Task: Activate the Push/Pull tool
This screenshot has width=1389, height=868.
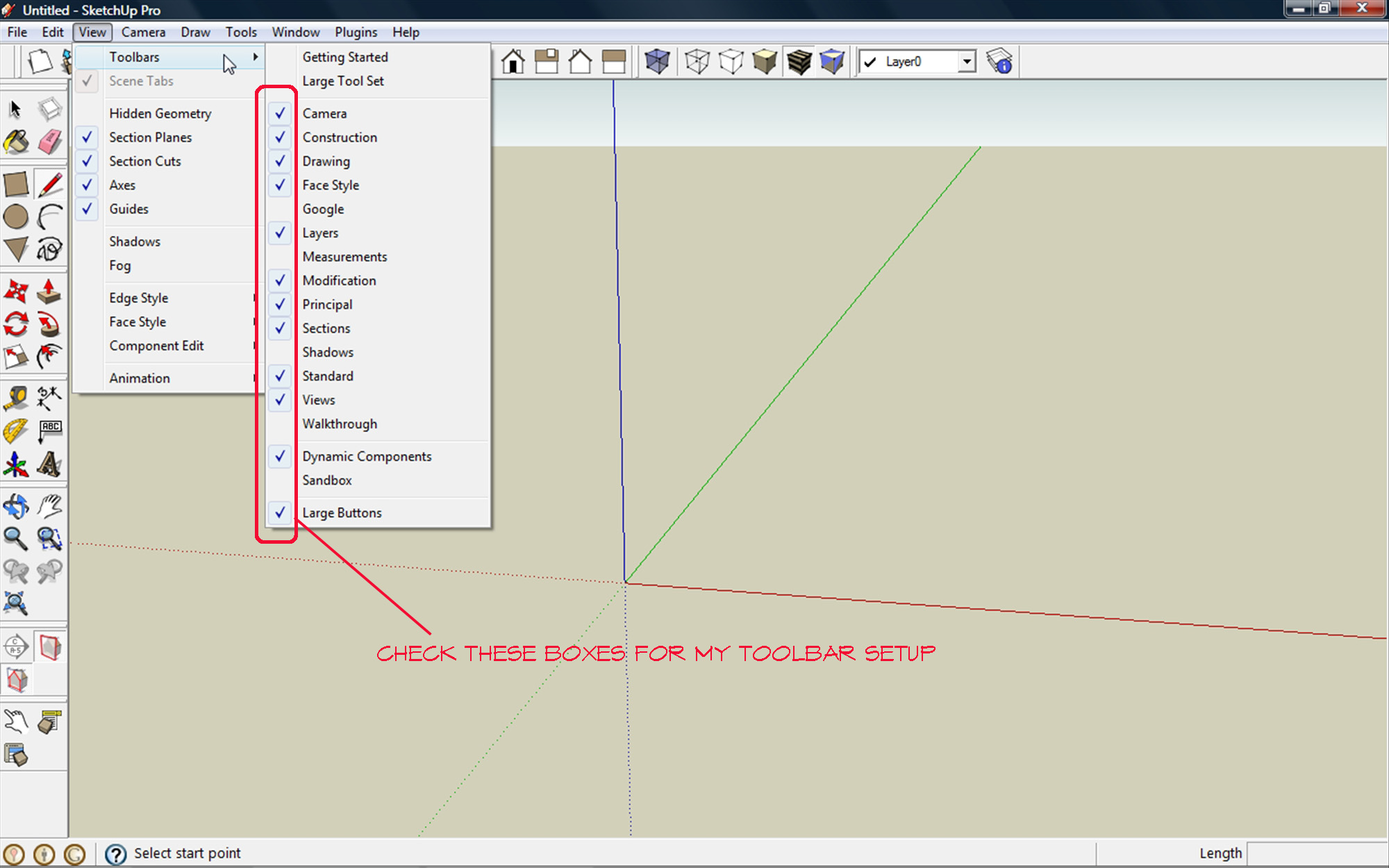Action: click(x=49, y=292)
